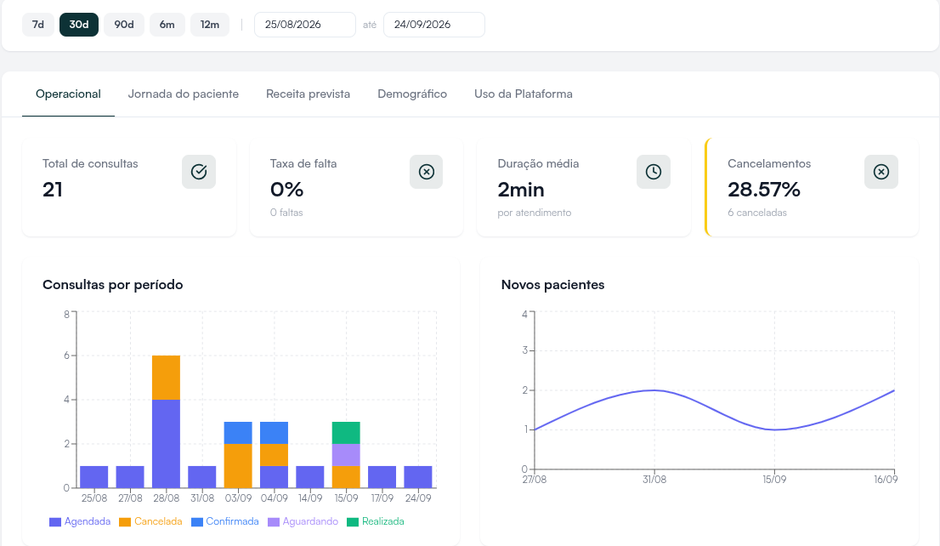
Task: Choose the 90d time range
Action: coord(124,25)
